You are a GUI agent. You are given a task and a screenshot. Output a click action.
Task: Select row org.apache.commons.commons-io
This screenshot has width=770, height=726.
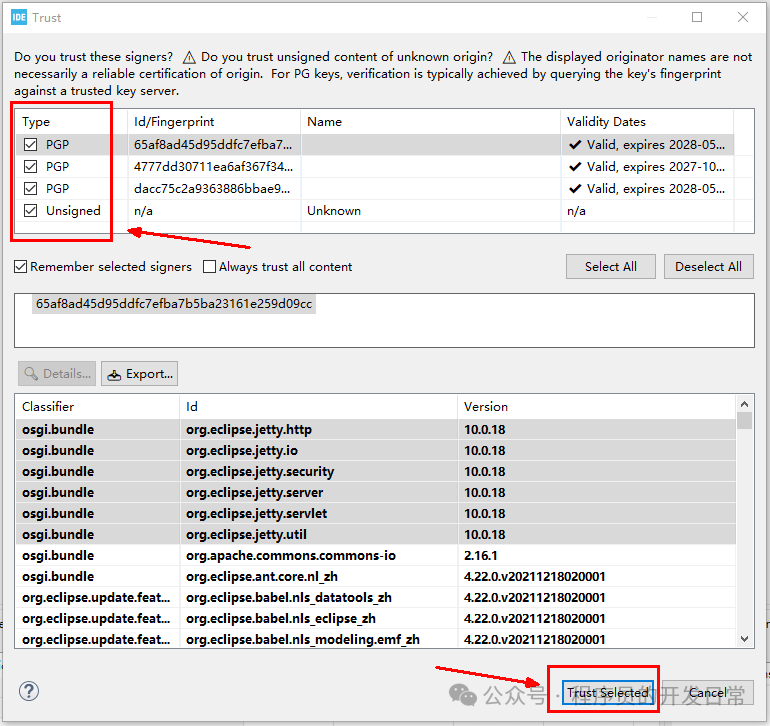coord(376,556)
